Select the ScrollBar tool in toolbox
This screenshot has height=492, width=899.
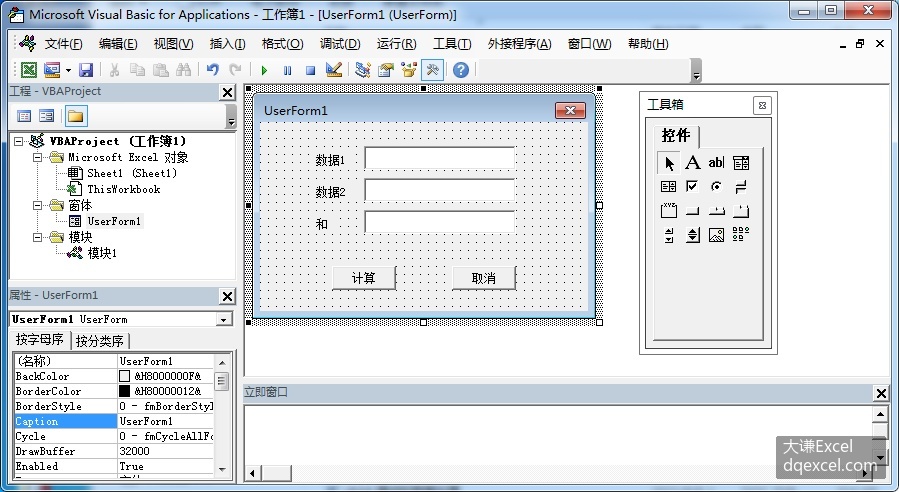pyautogui.click(x=669, y=235)
